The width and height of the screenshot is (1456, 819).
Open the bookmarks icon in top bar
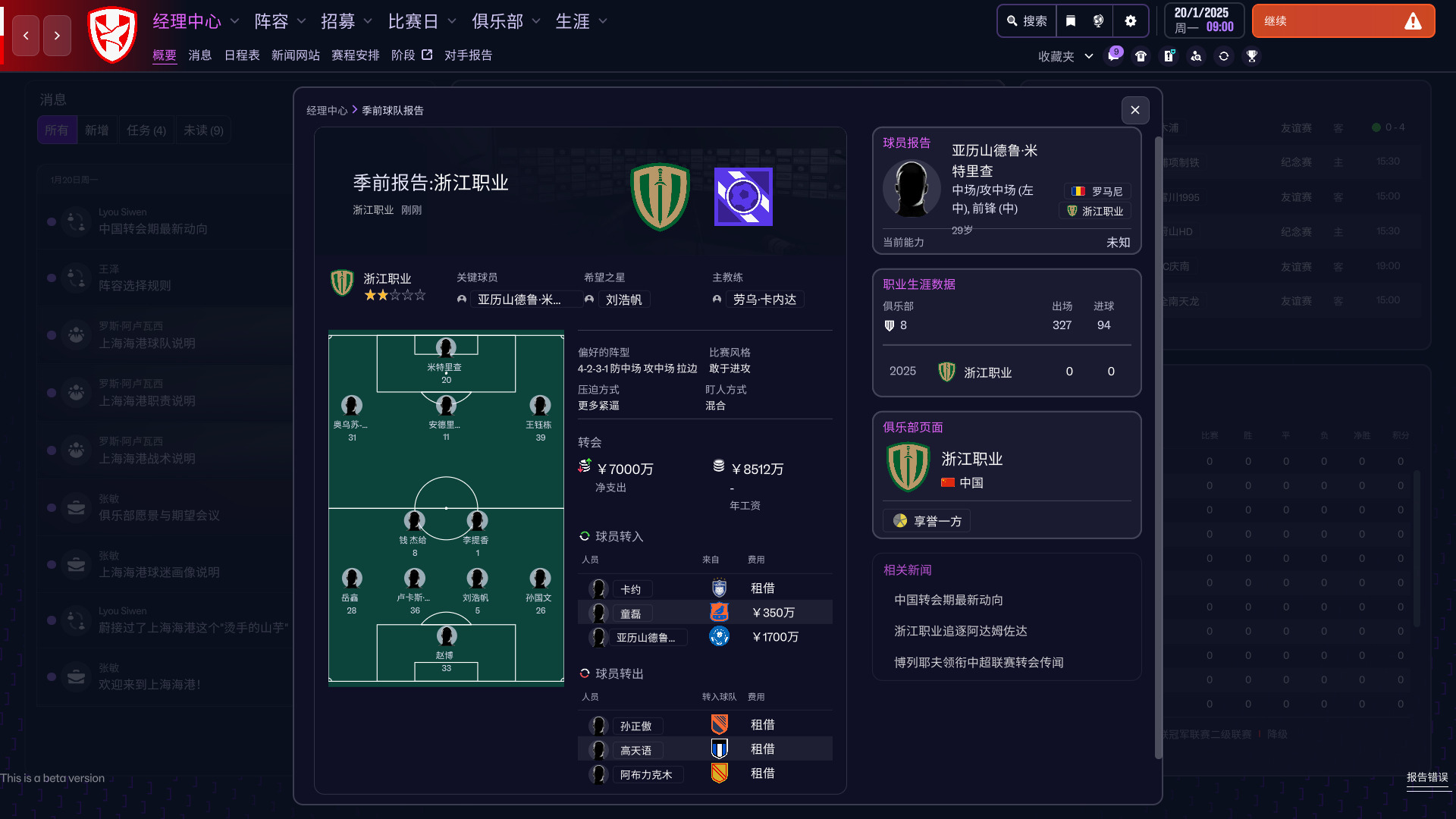pyautogui.click(x=1071, y=21)
